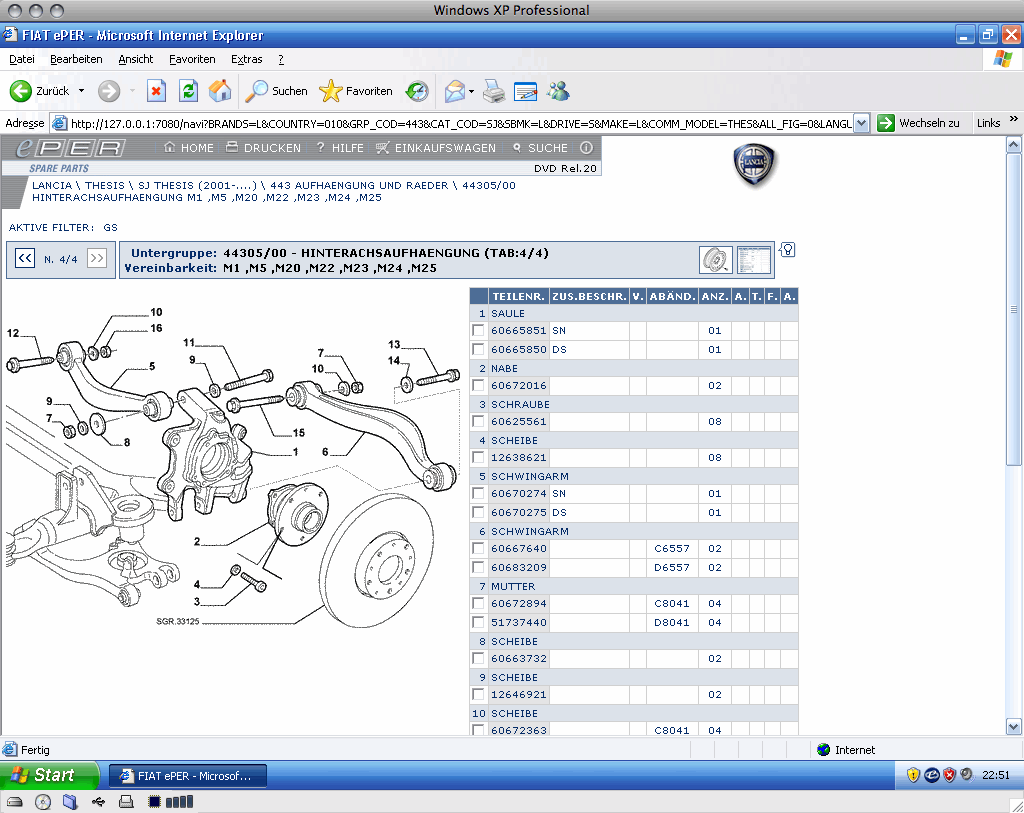The height and width of the screenshot is (813, 1024).
Task: Click the DRUCKEN link
Action: [263, 148]
